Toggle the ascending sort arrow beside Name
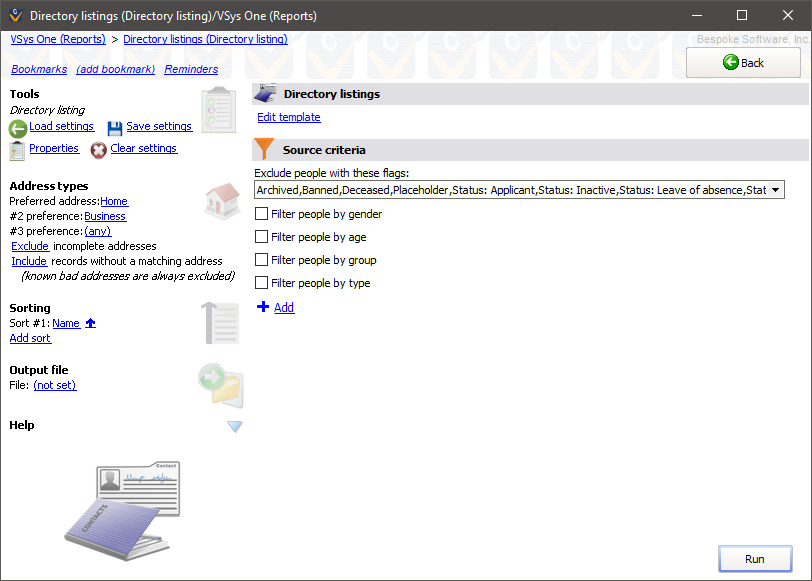 coord(90,323)
